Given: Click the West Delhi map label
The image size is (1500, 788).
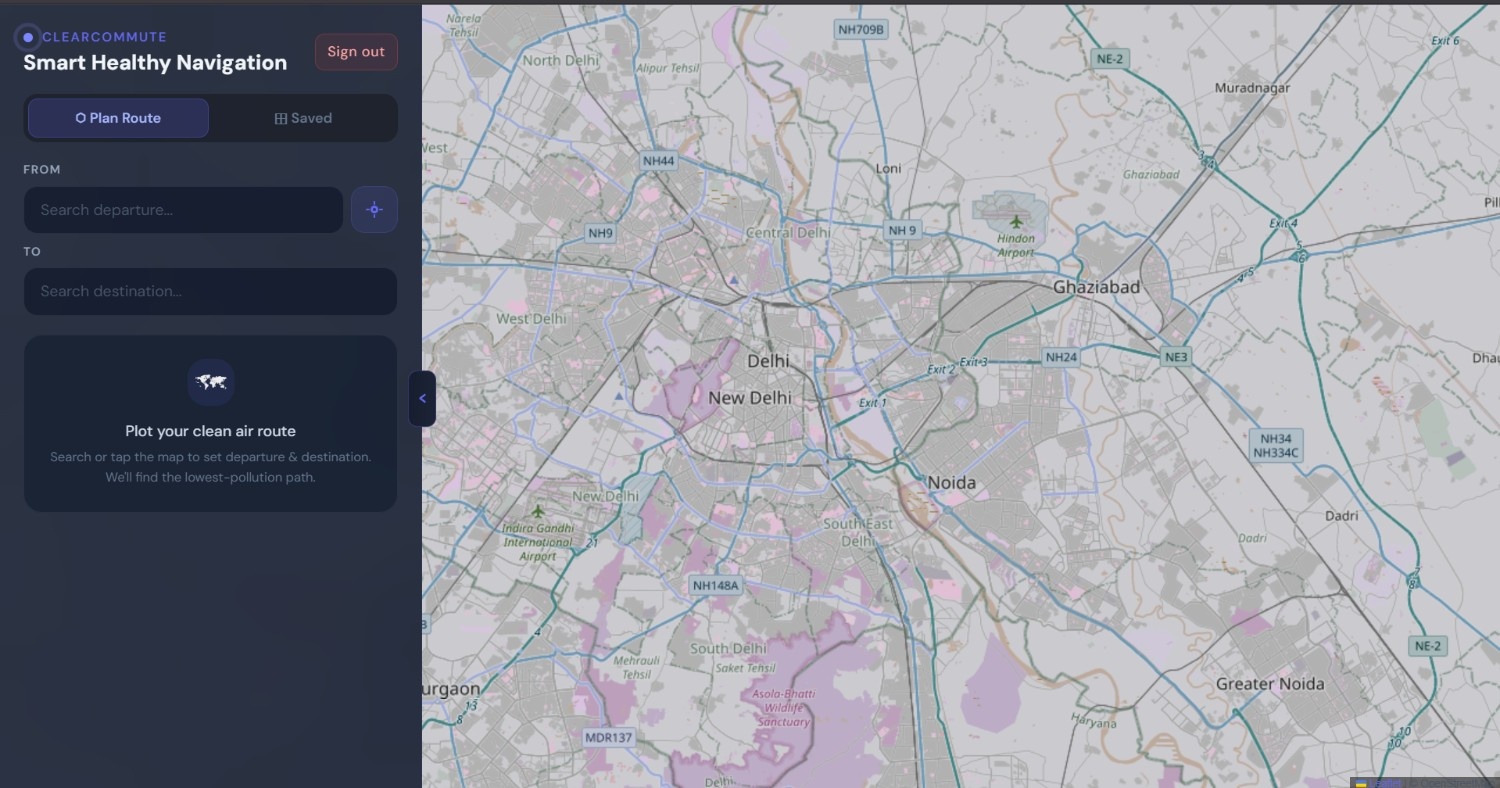Looking at the screenshot, I should [x=531, y=319].
